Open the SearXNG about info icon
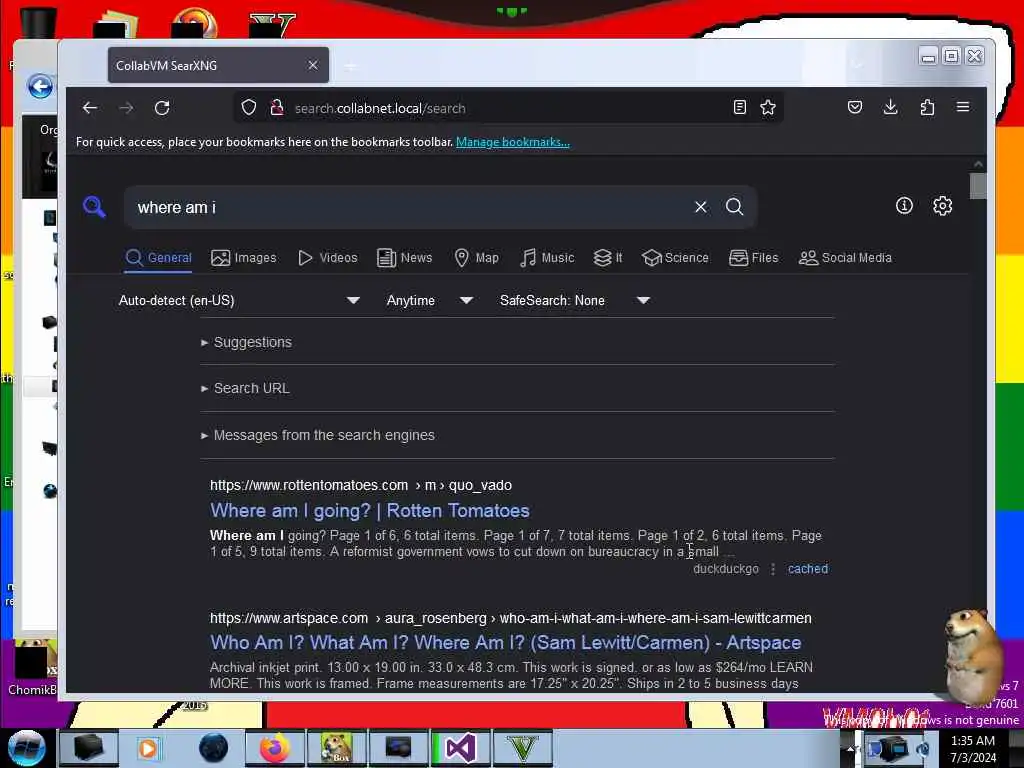The width and height of the screenshot is (1024, 768). [904, 206]
